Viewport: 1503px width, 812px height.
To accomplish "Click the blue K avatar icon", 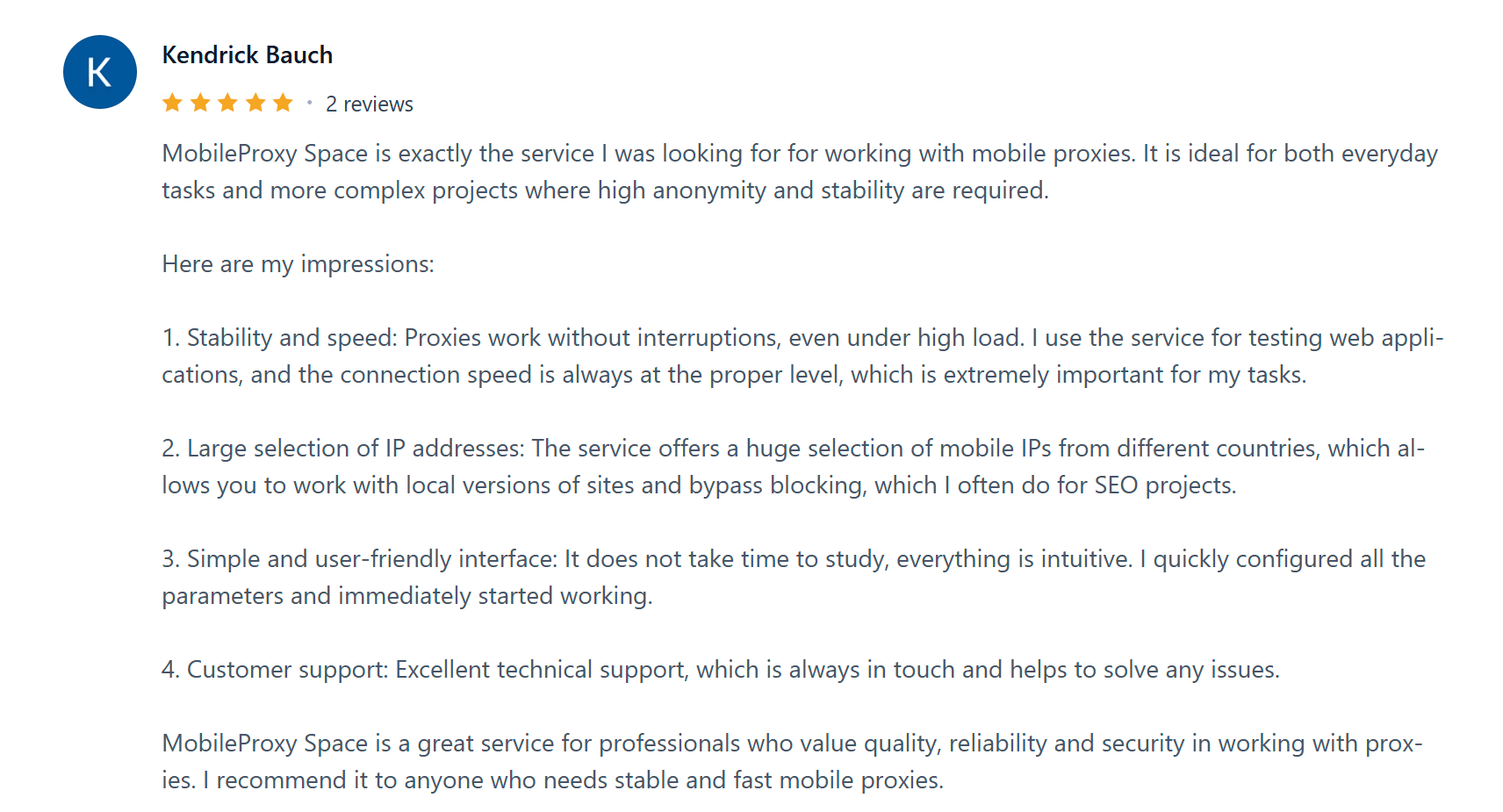I will pyautogui.click(x=100, y=72).
